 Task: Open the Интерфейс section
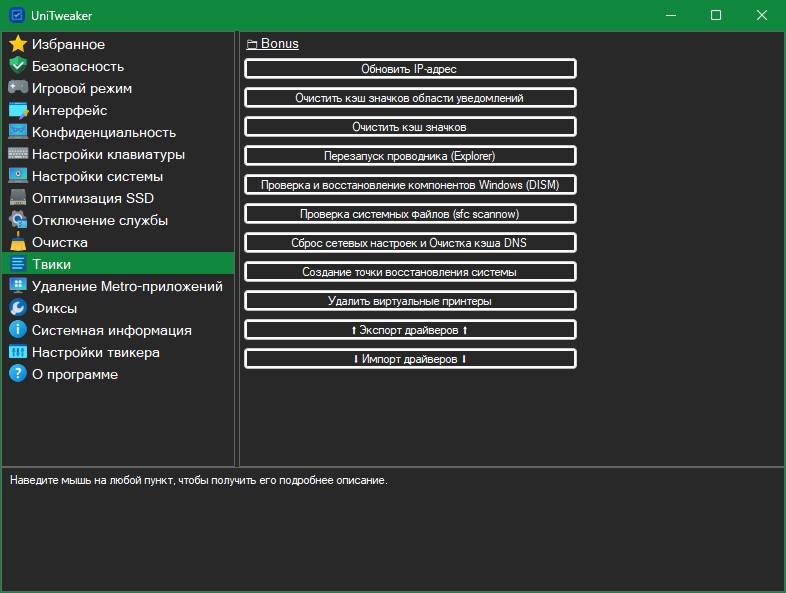coord(69,110)
